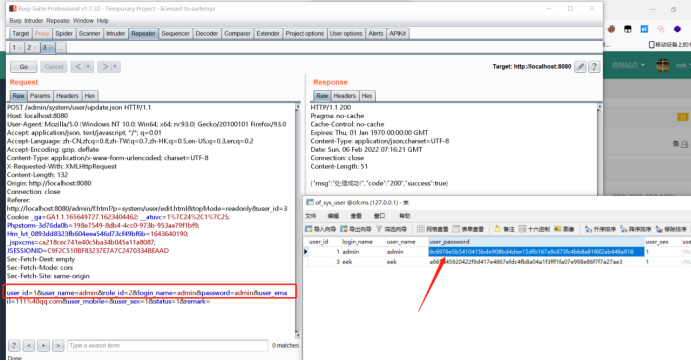Sort ascending with 升序排序 icon

pyautogui.click(x=600, y=229)
